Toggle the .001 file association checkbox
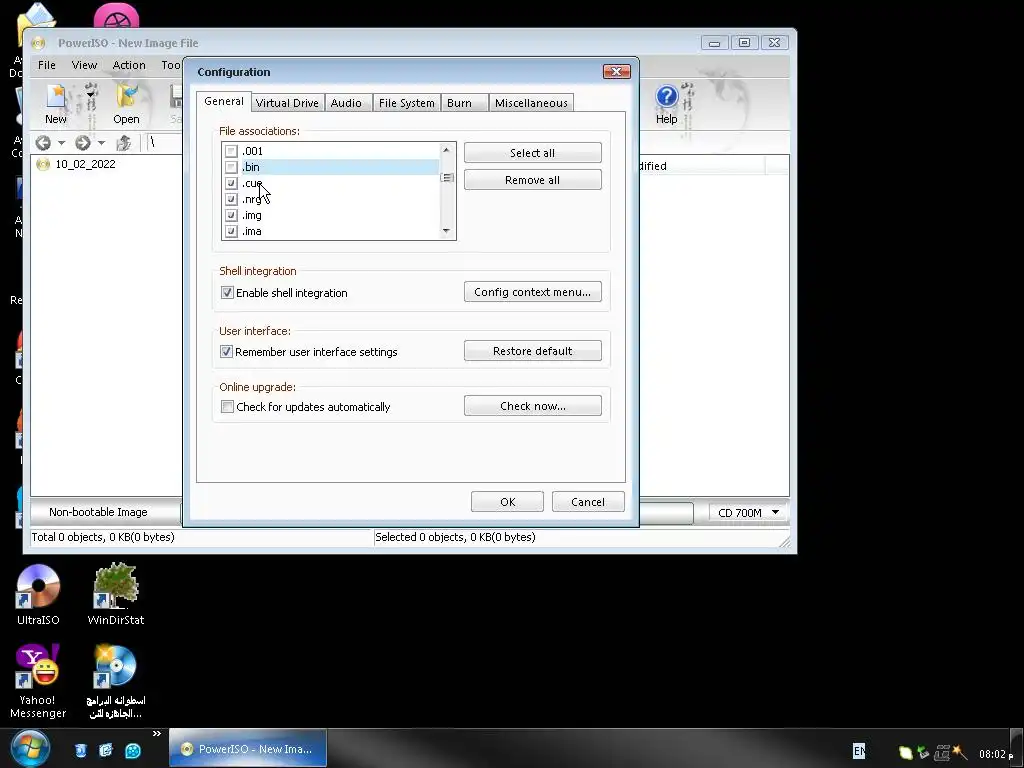This screenshot has width=1024, height=768. pyautogui.click(x=231, y=151)
